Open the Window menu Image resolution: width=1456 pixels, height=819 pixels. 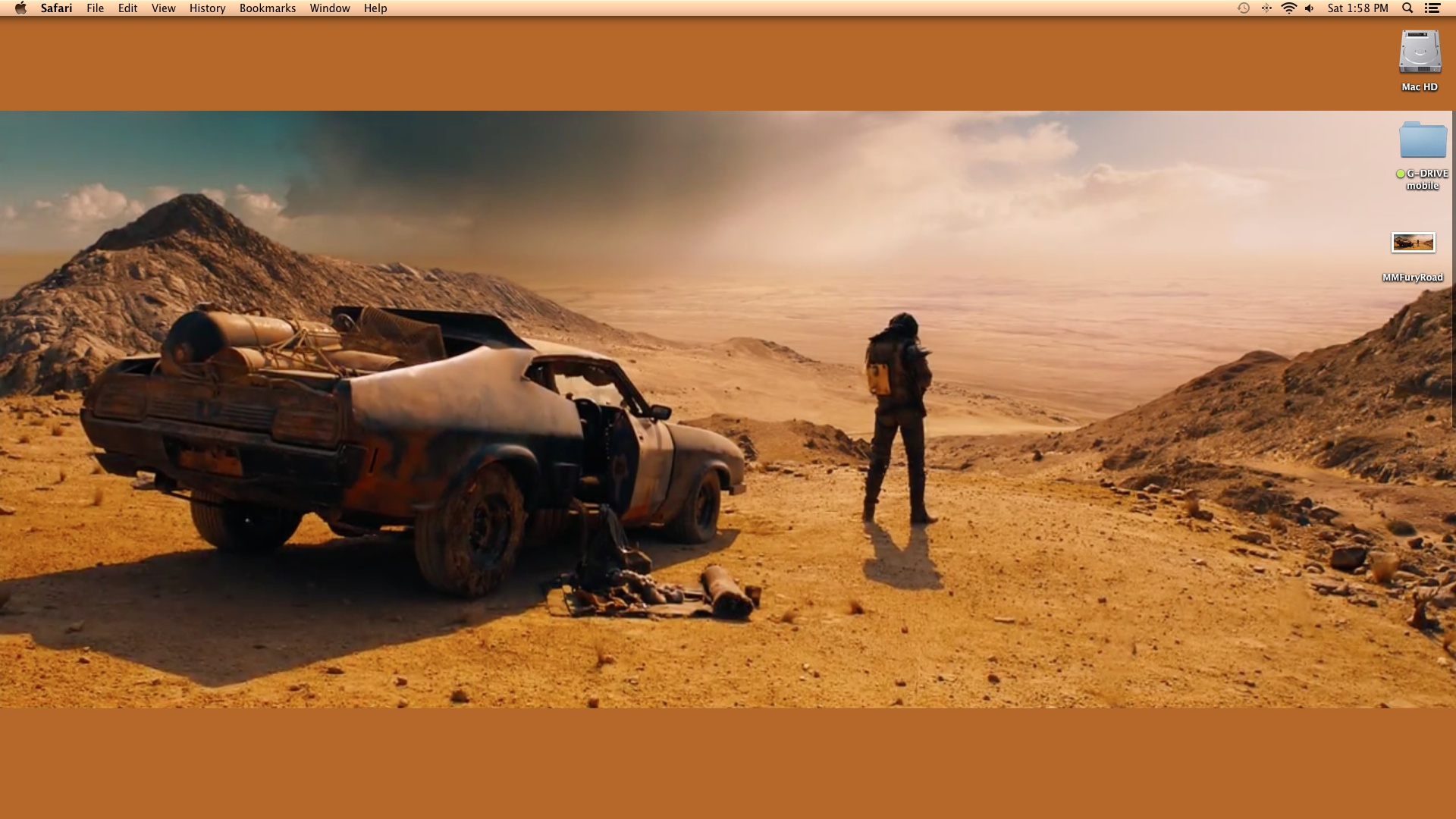tap(329, 8)
